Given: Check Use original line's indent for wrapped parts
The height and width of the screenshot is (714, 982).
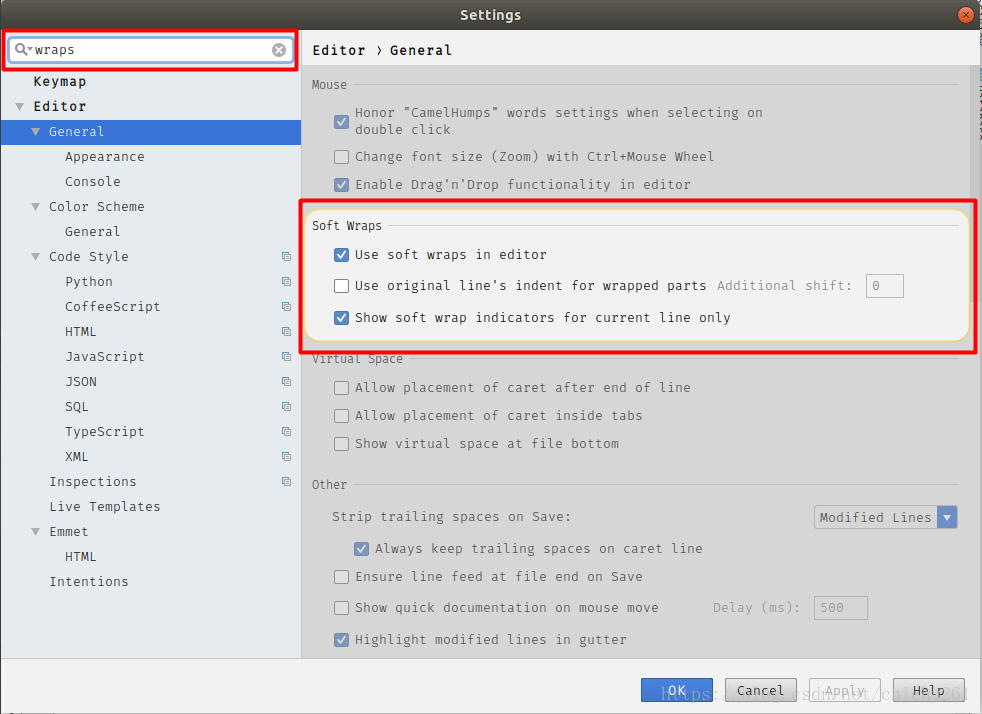Looking at the screenshot, I should click(341, 286).
